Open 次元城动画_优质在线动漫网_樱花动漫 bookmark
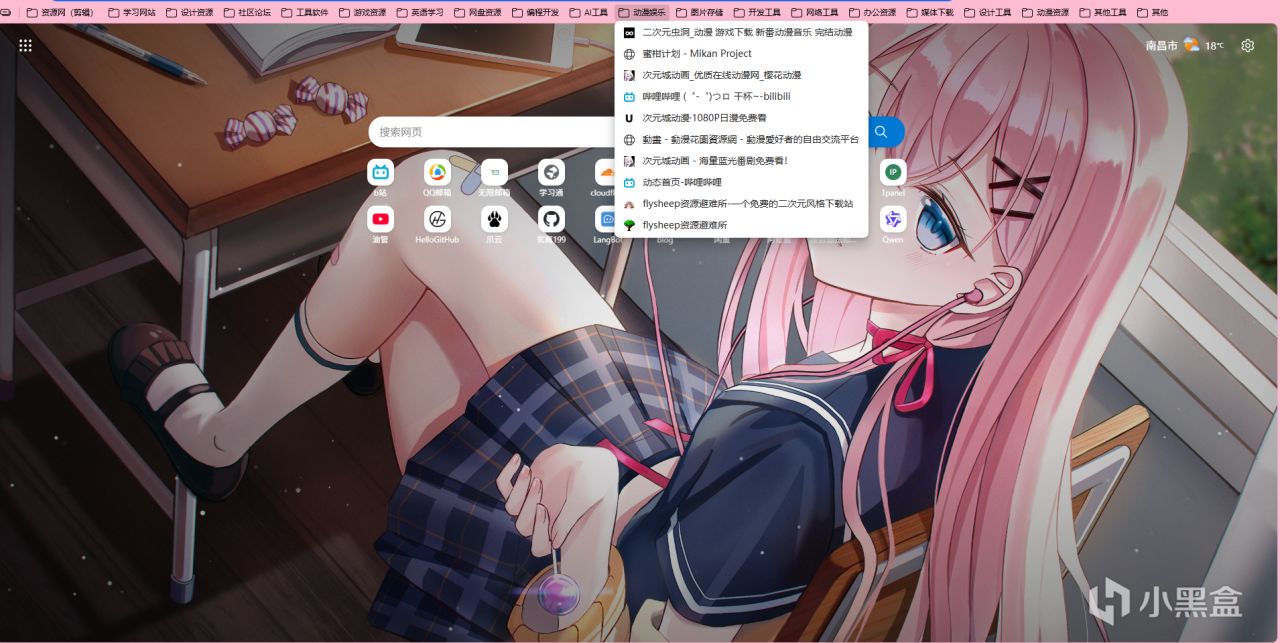Image resolution: width=1280 pixels, height=643 pixels. coord(741,75)
